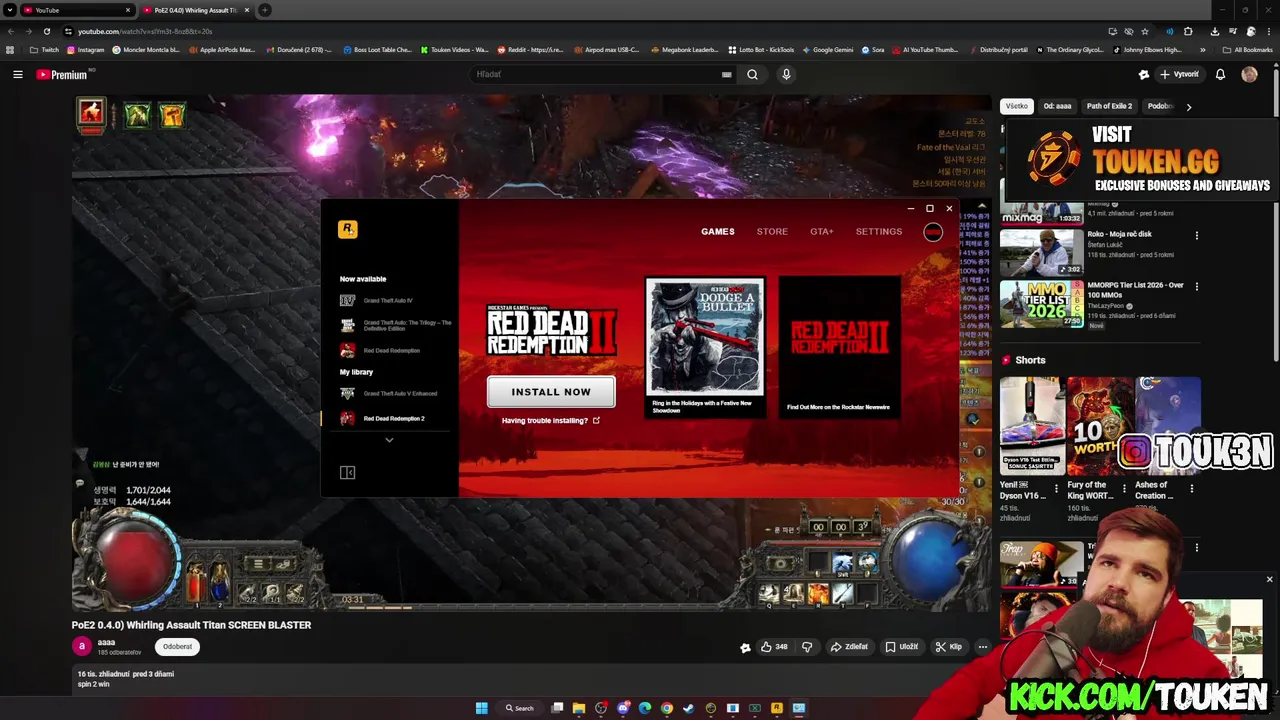Switch to GAMES tab in launcher
The height and width of the screenshot is (720, 1280).
coord(717,231)
